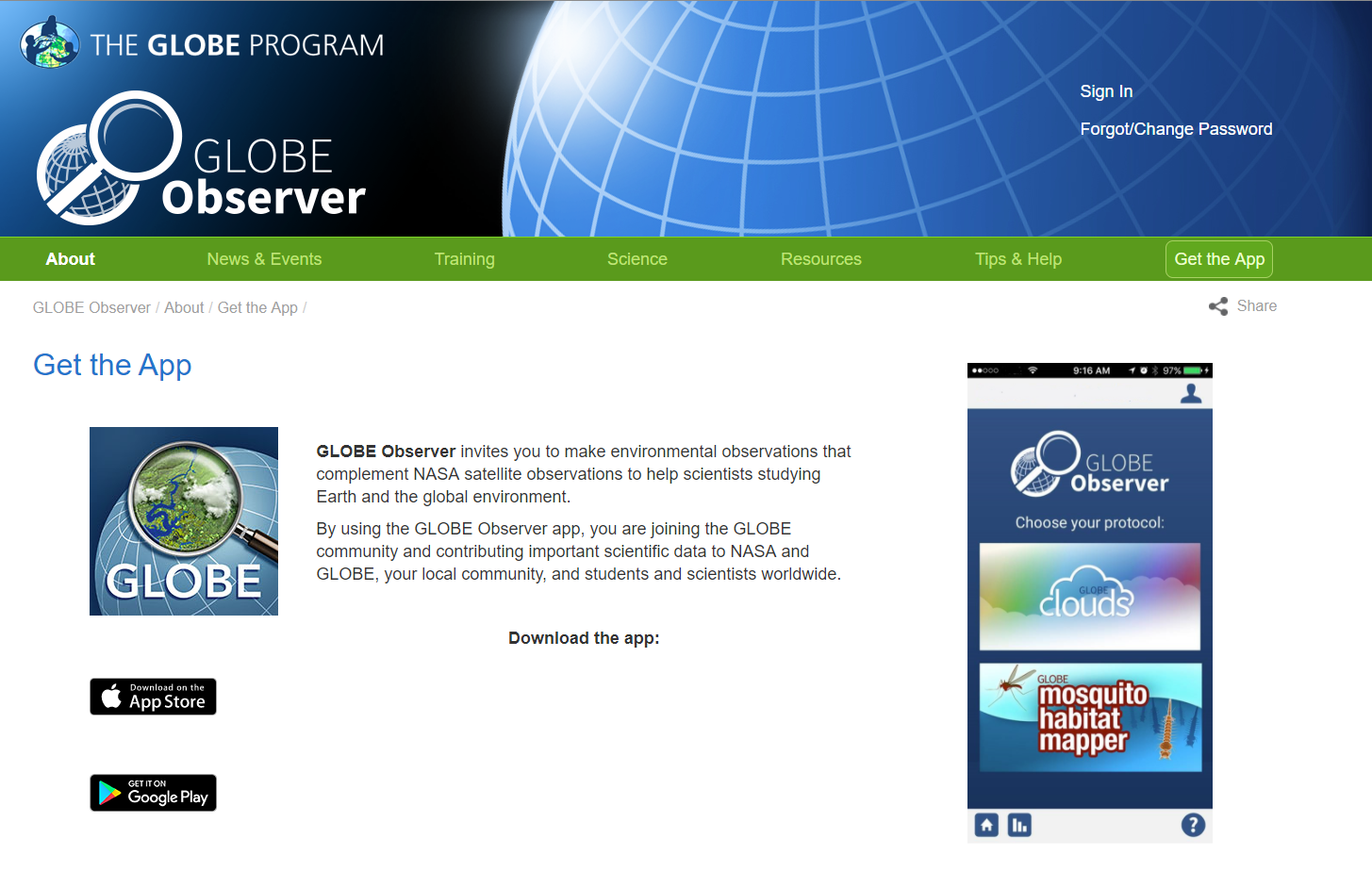Open the Training menu

tap(464, 259)
